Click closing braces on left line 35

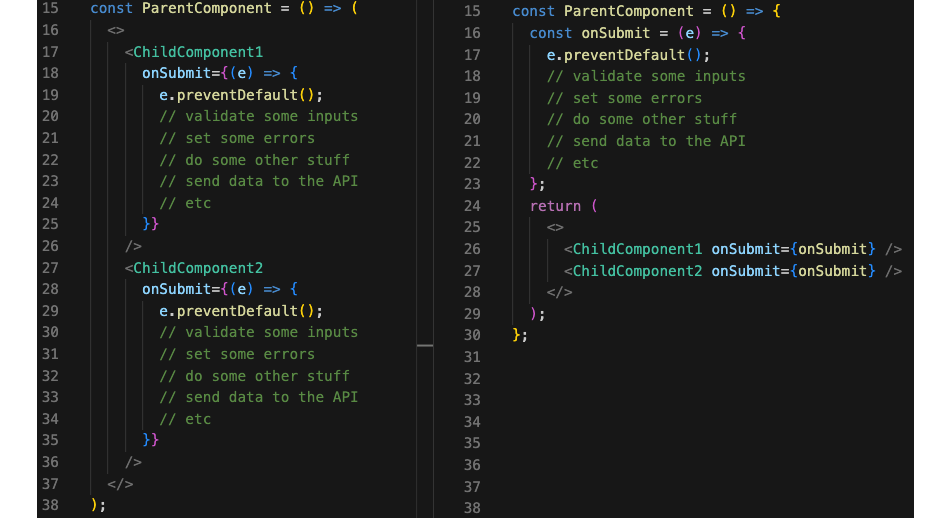[150, 440]
